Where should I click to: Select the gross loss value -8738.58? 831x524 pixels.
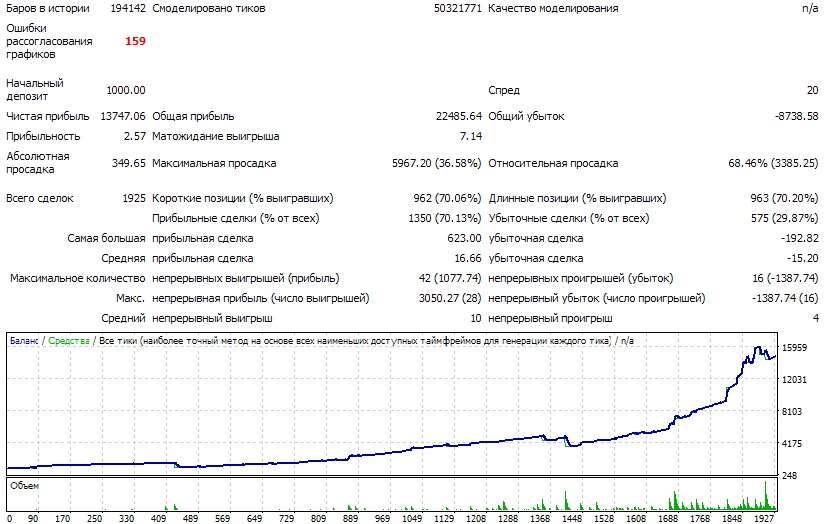[797, 117]
